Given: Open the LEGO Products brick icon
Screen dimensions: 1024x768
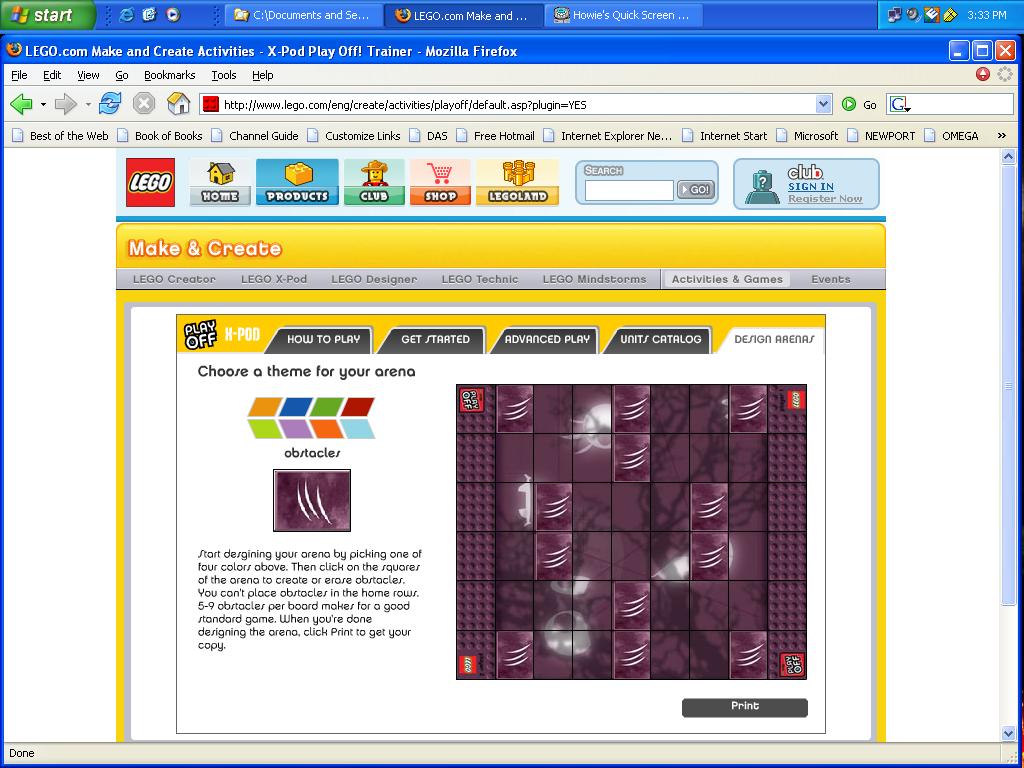Looking at the screenshot, I should 297,182.
